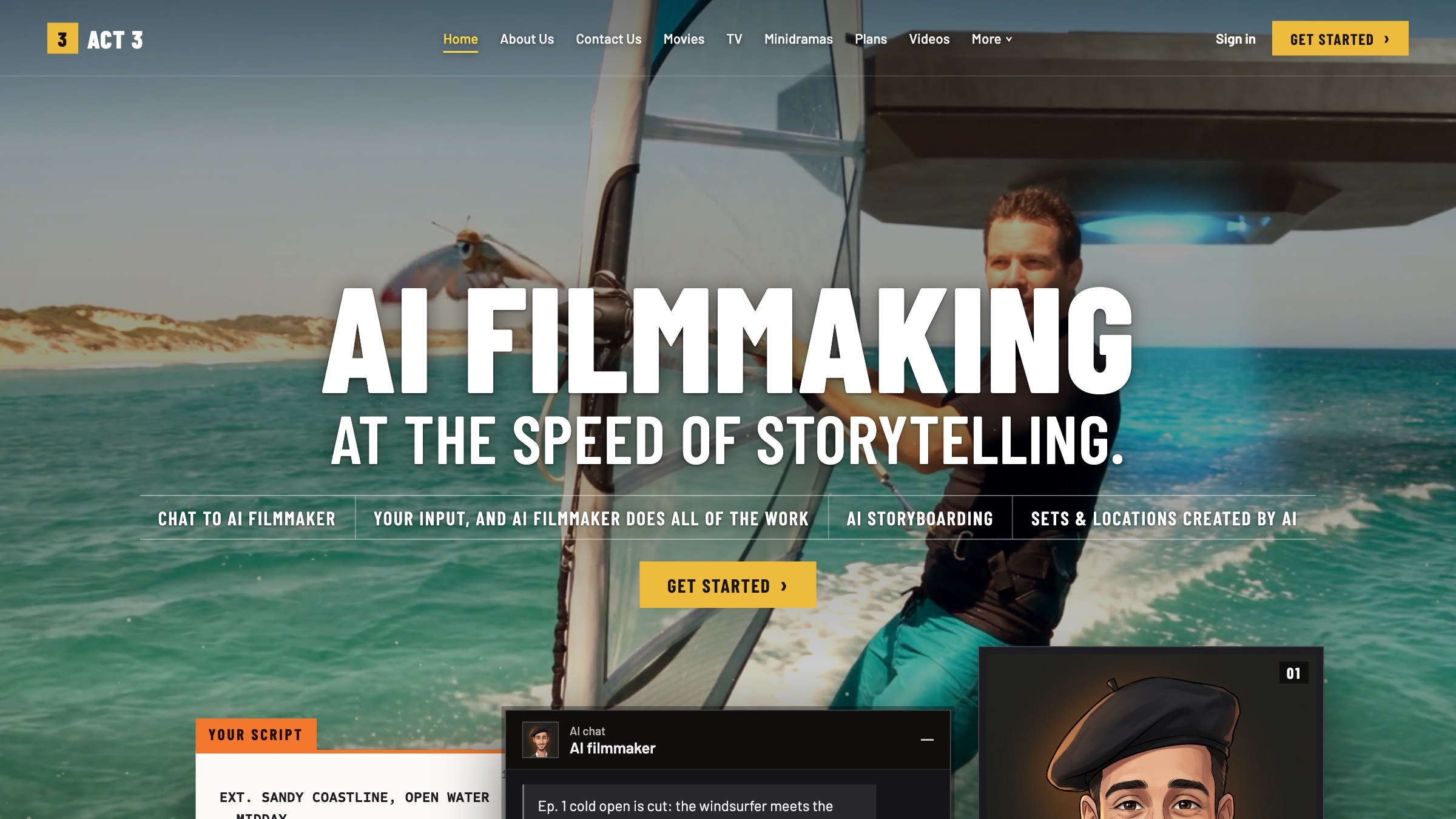Screen dimensions: 1456x819
Task: Go to the Home nav link
Action: coord(460,39)
